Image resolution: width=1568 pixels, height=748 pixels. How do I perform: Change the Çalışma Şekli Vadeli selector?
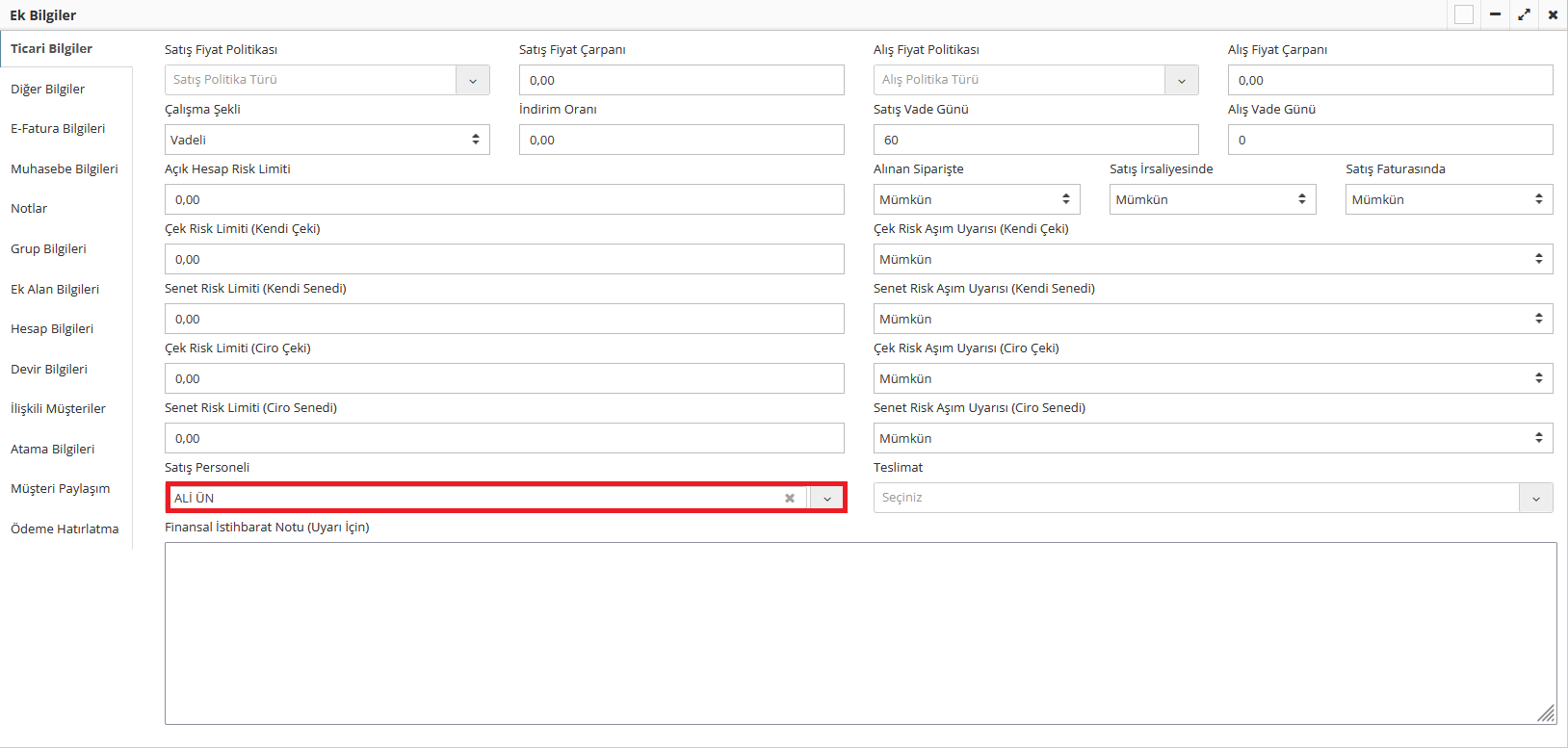[327, 140]
